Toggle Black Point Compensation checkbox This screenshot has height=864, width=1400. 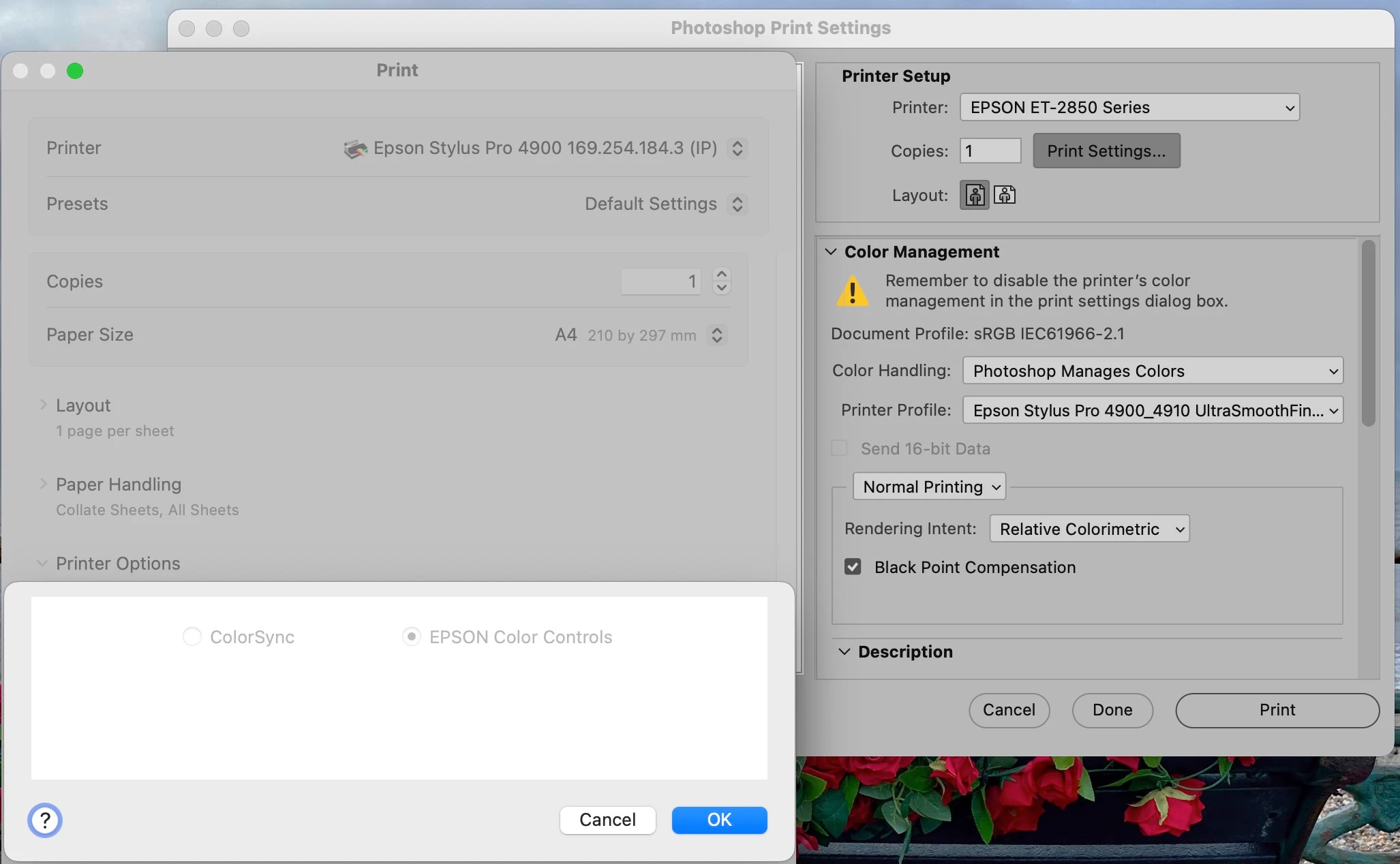[853, 567]
